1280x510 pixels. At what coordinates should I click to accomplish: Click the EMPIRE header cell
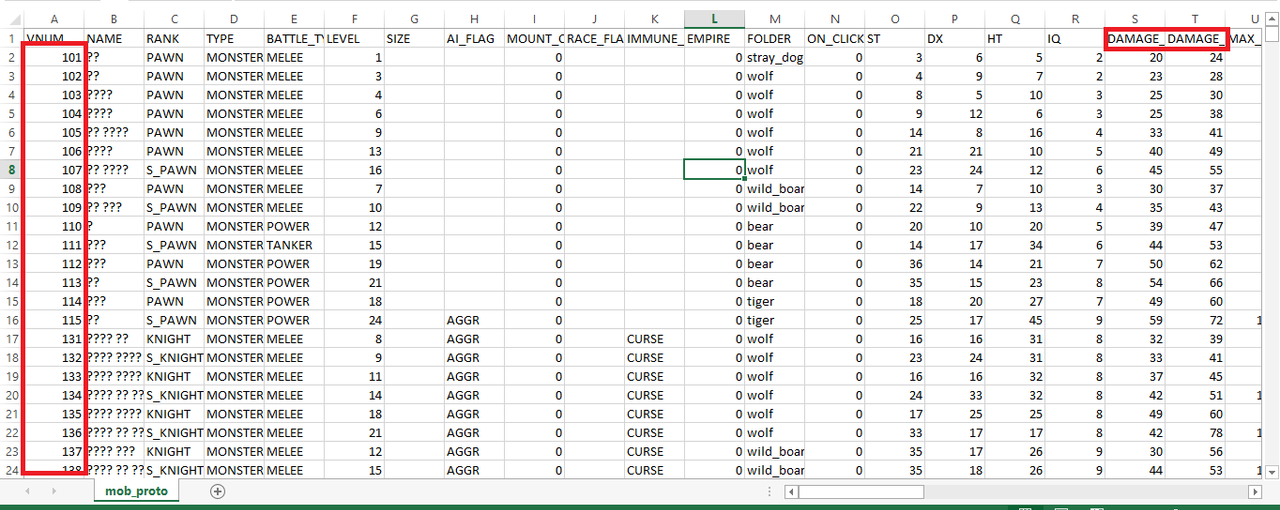click(714, 38)
